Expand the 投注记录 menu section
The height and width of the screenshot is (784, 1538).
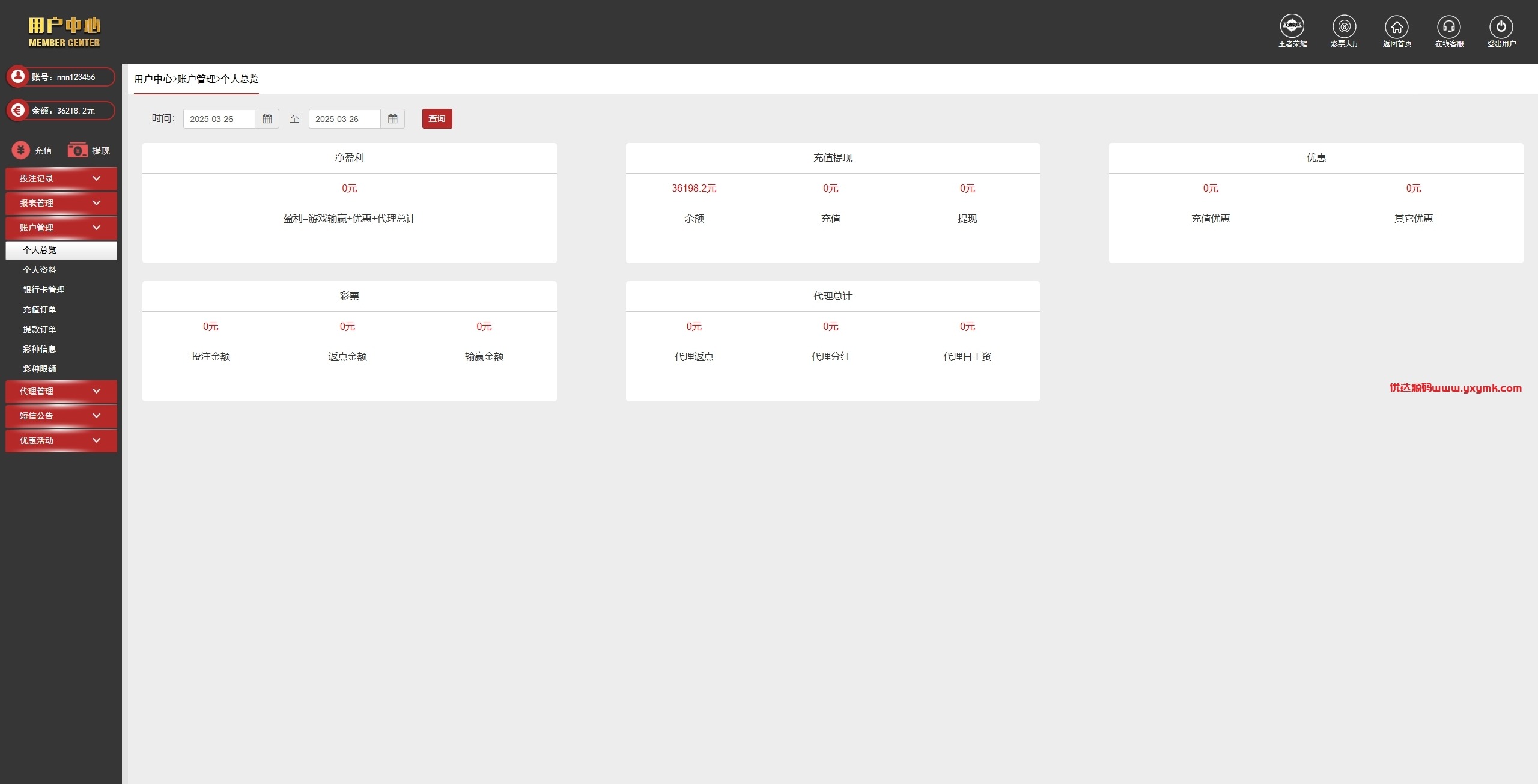coord(61,178)
